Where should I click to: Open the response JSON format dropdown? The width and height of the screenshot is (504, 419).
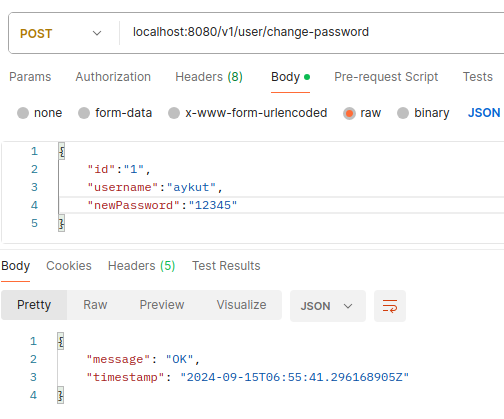tap(328, 306)
